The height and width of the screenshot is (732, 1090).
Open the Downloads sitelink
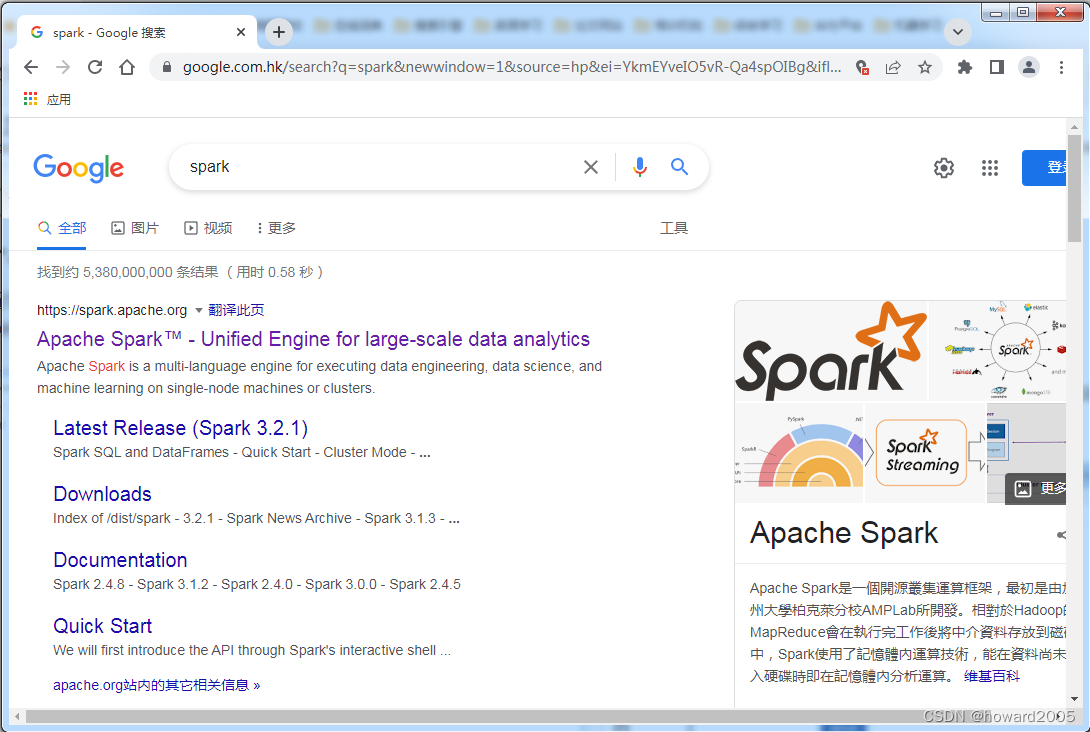coord(102,494)
